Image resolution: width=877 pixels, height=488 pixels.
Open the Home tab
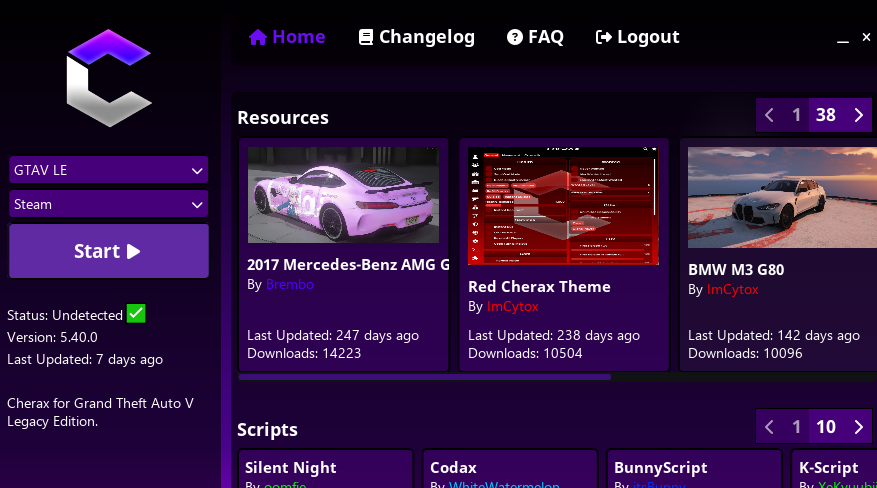pyautogui.click(x=287, y=37)
